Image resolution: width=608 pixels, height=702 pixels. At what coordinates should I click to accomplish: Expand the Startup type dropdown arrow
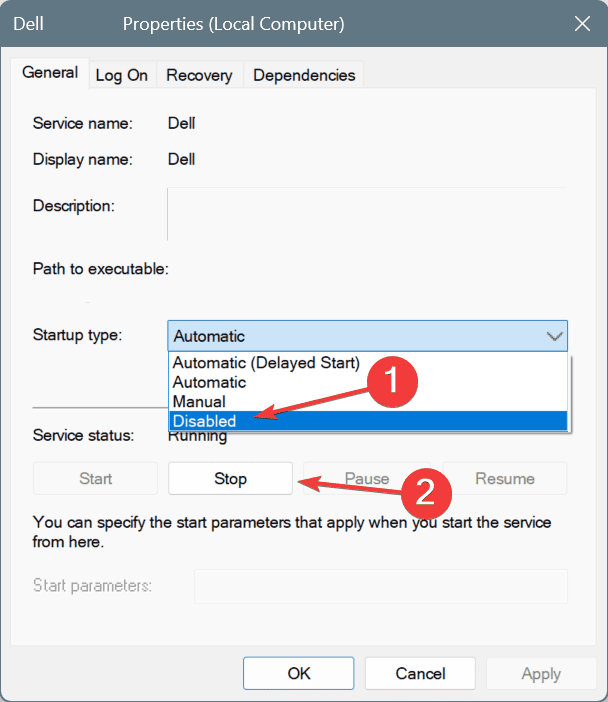coord(554,336)
